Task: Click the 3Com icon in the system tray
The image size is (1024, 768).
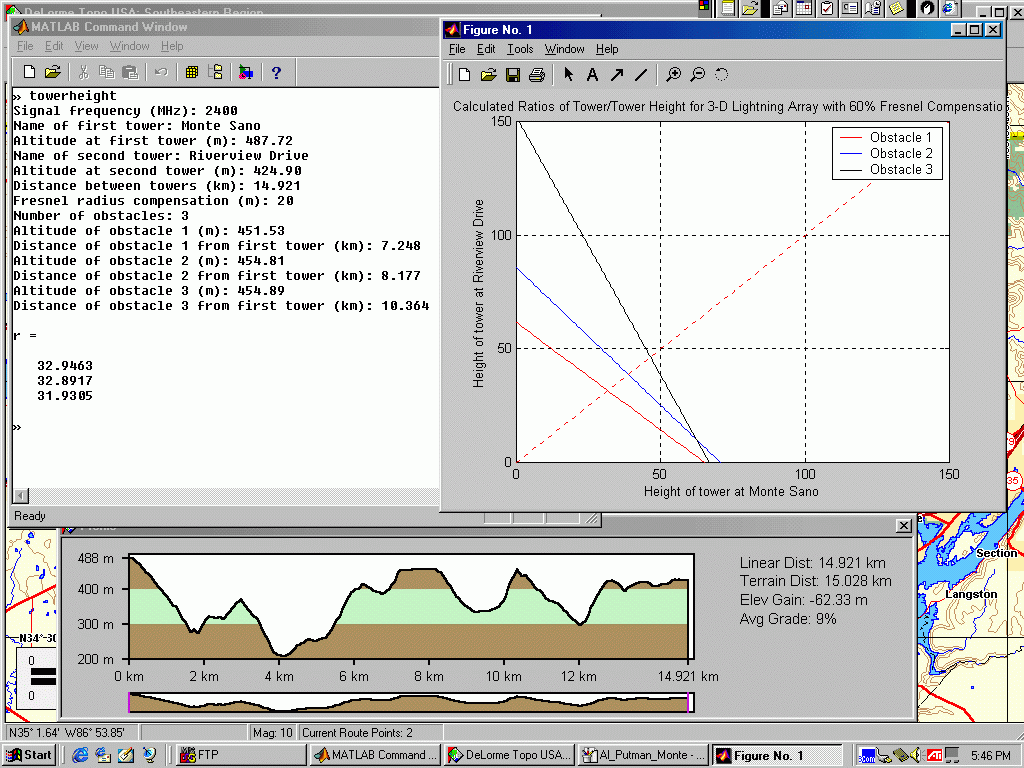Action: click(867, 756)
